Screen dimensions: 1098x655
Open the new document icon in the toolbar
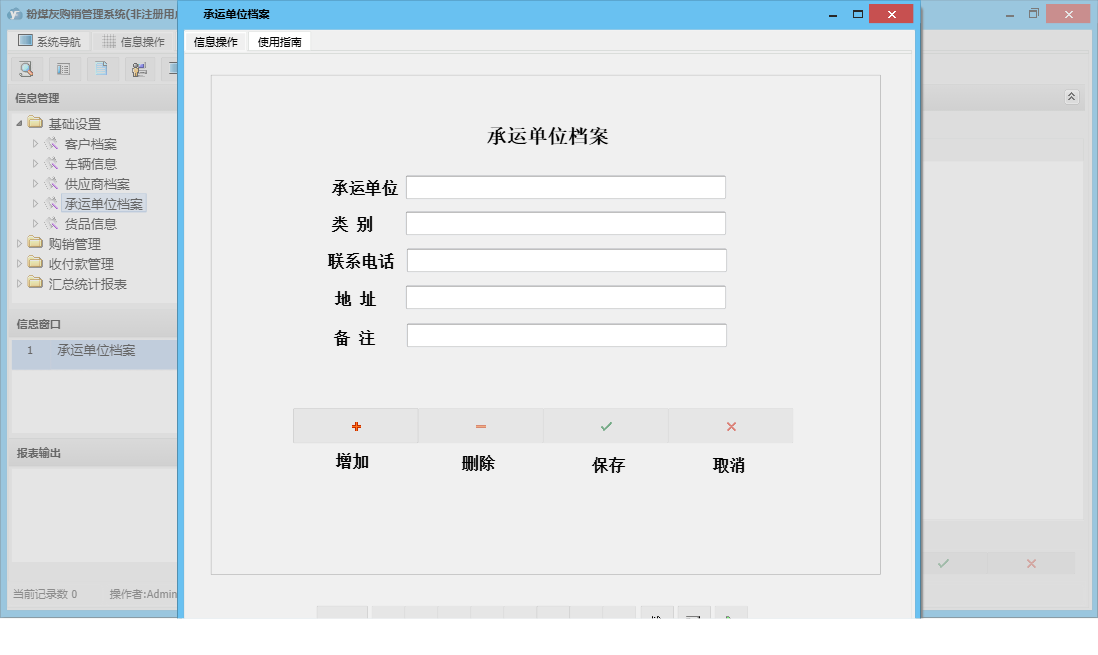click(101, 68)
